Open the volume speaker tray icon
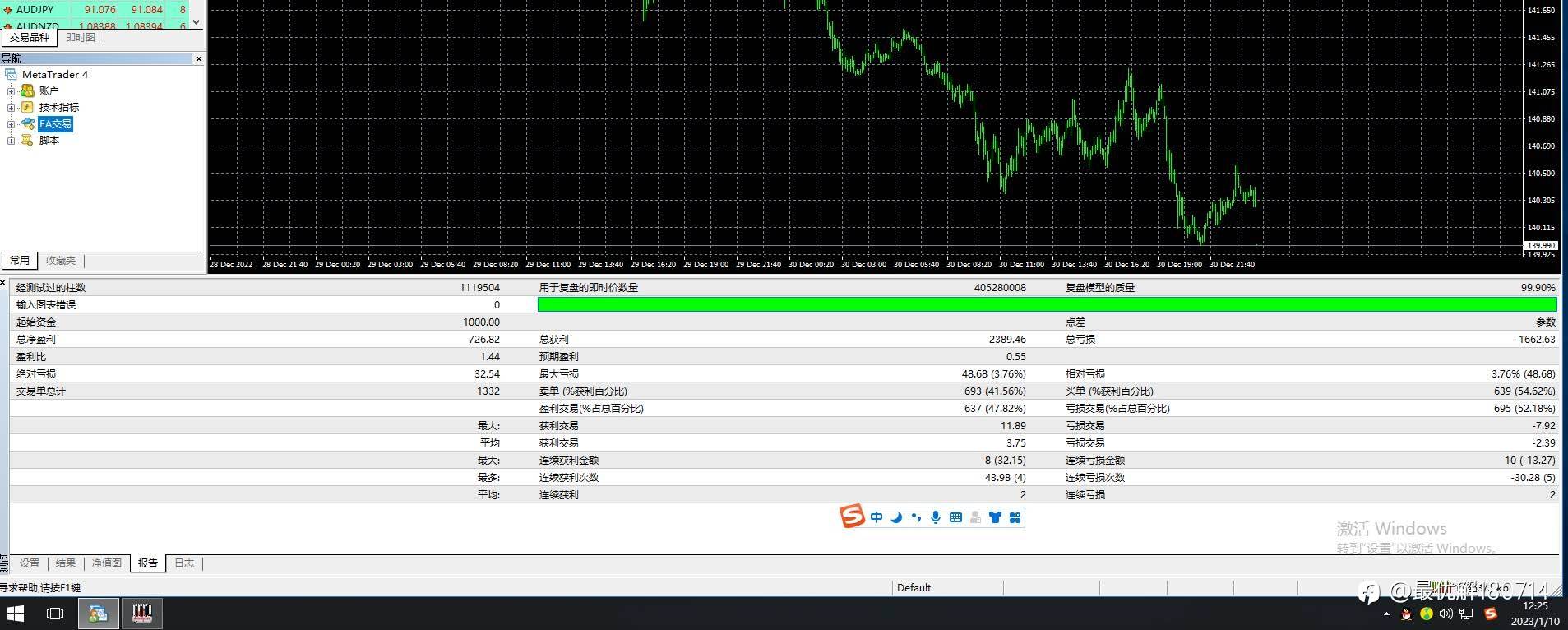Screen dimensions: 1568x630 (1446, 614)
